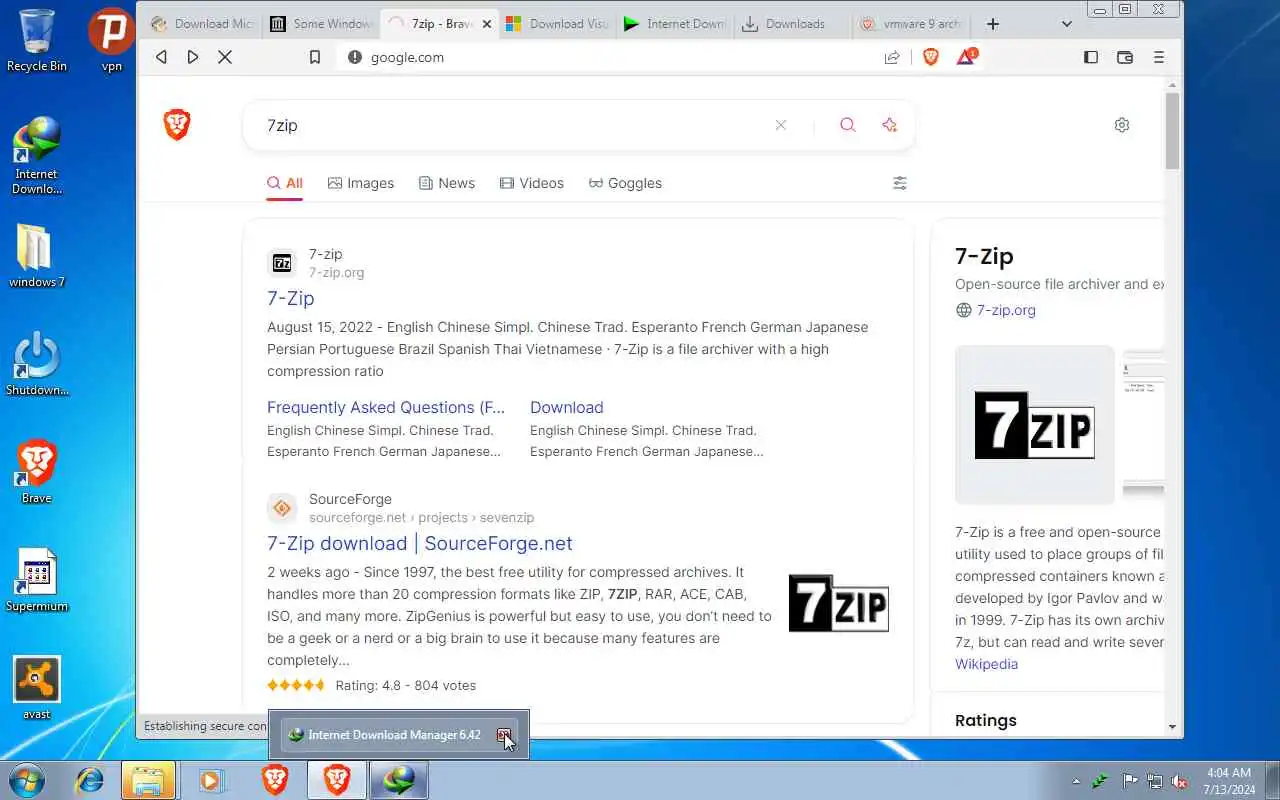Select the Videos search filter
1280x800 pixels.
[x=532, y=183]
